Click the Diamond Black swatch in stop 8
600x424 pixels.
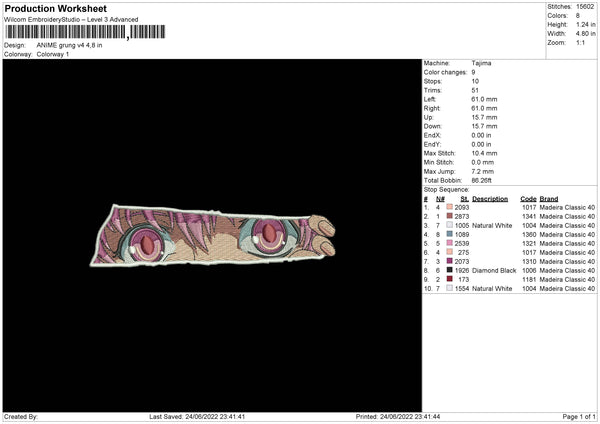[x=450, y=270]
